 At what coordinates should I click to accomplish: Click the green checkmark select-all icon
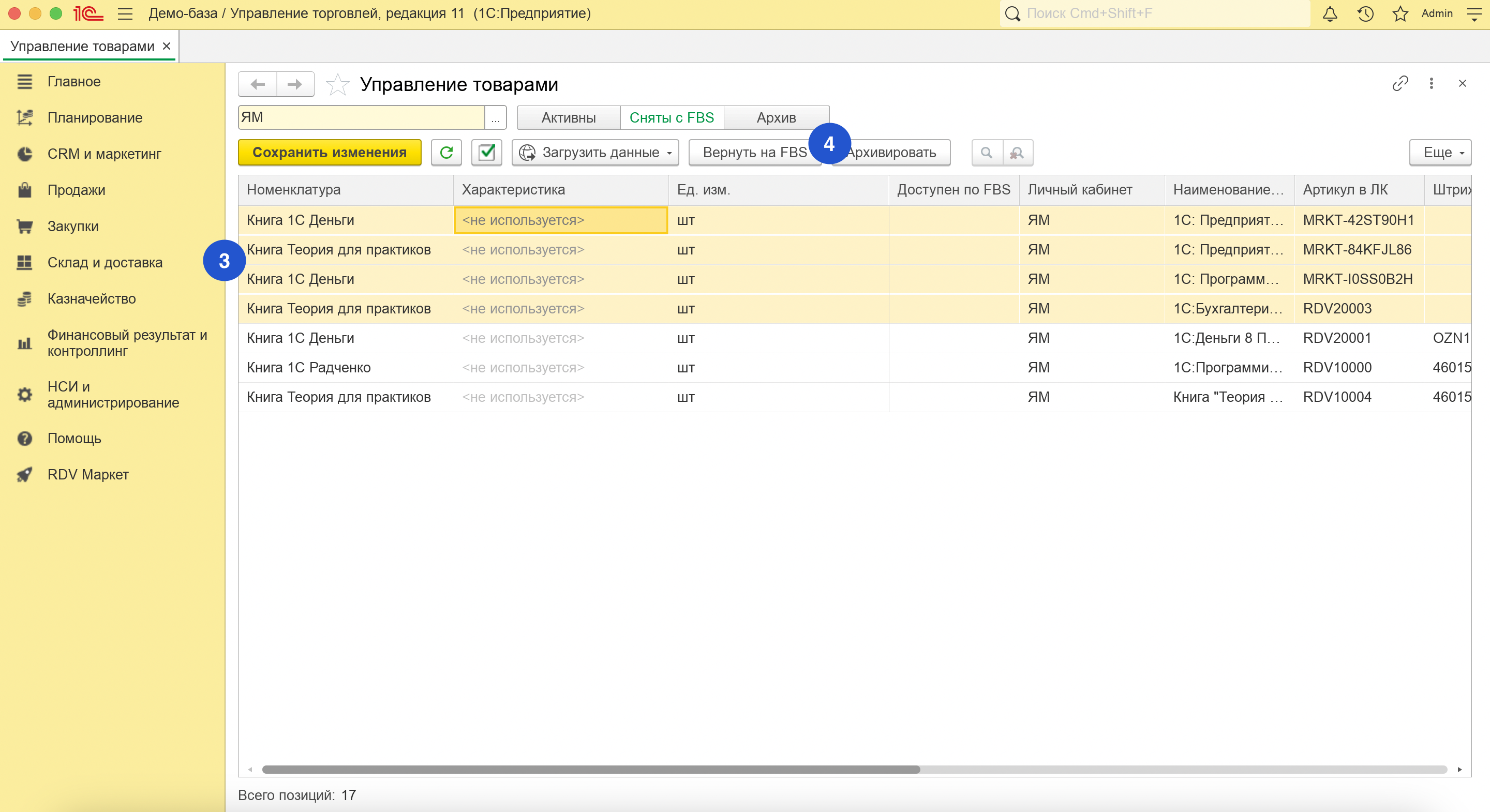(486, 153)
